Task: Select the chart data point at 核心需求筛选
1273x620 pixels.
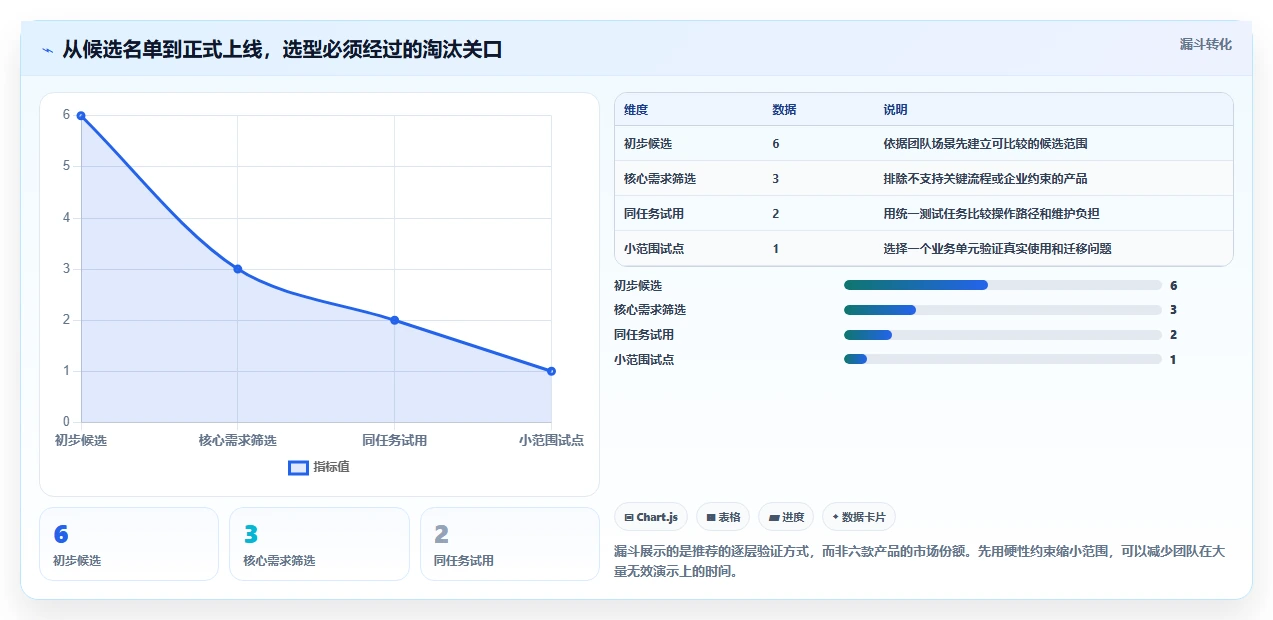Action: 238,269
